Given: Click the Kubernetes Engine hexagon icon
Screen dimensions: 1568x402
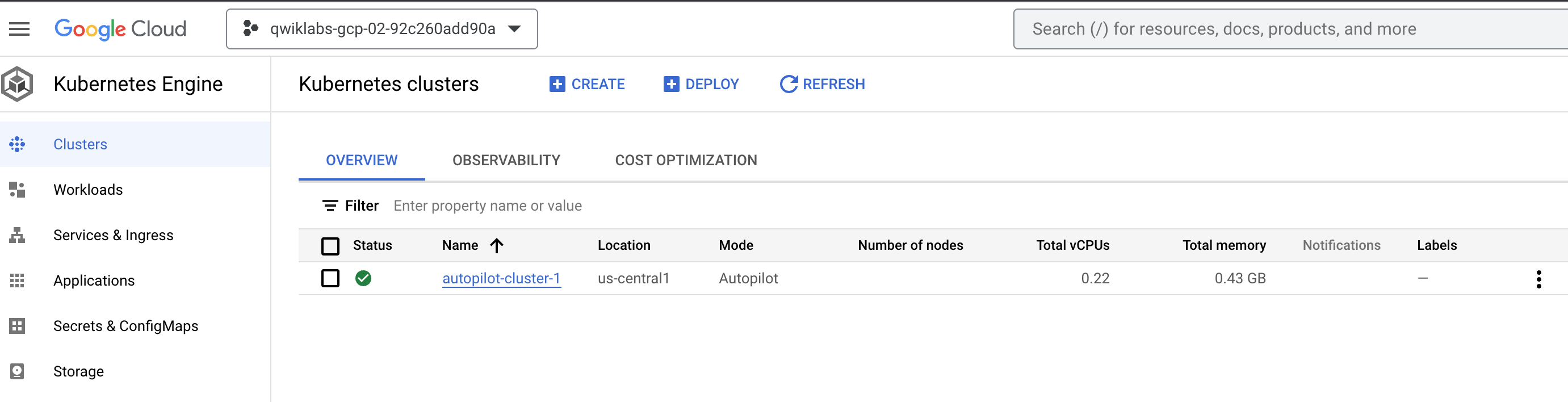Looking at the screenshot, I should [17, 83].
